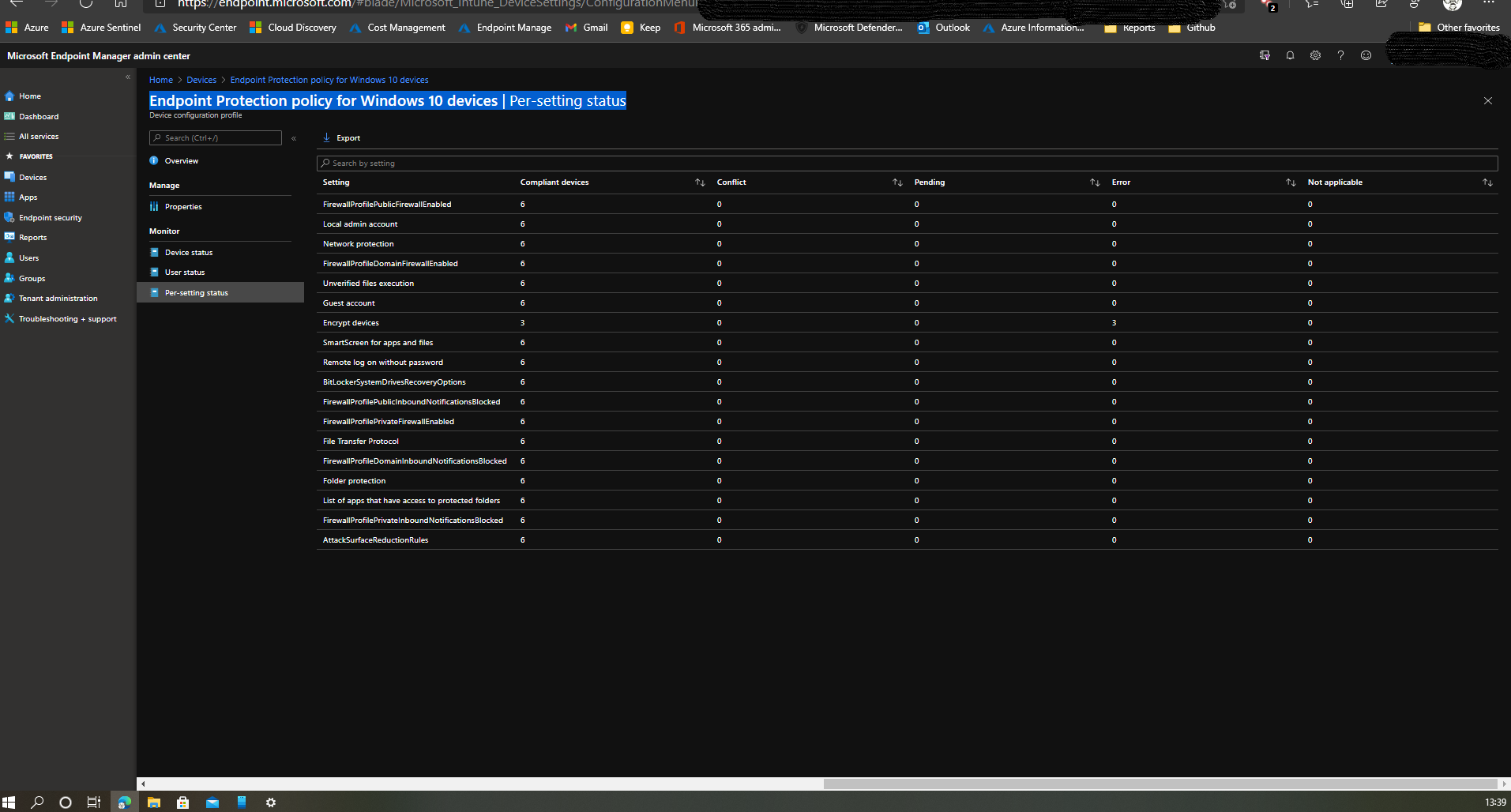Screen dimensions: 1511x812
Task: Open the notifications bell
Action: tap(1290, 55)
